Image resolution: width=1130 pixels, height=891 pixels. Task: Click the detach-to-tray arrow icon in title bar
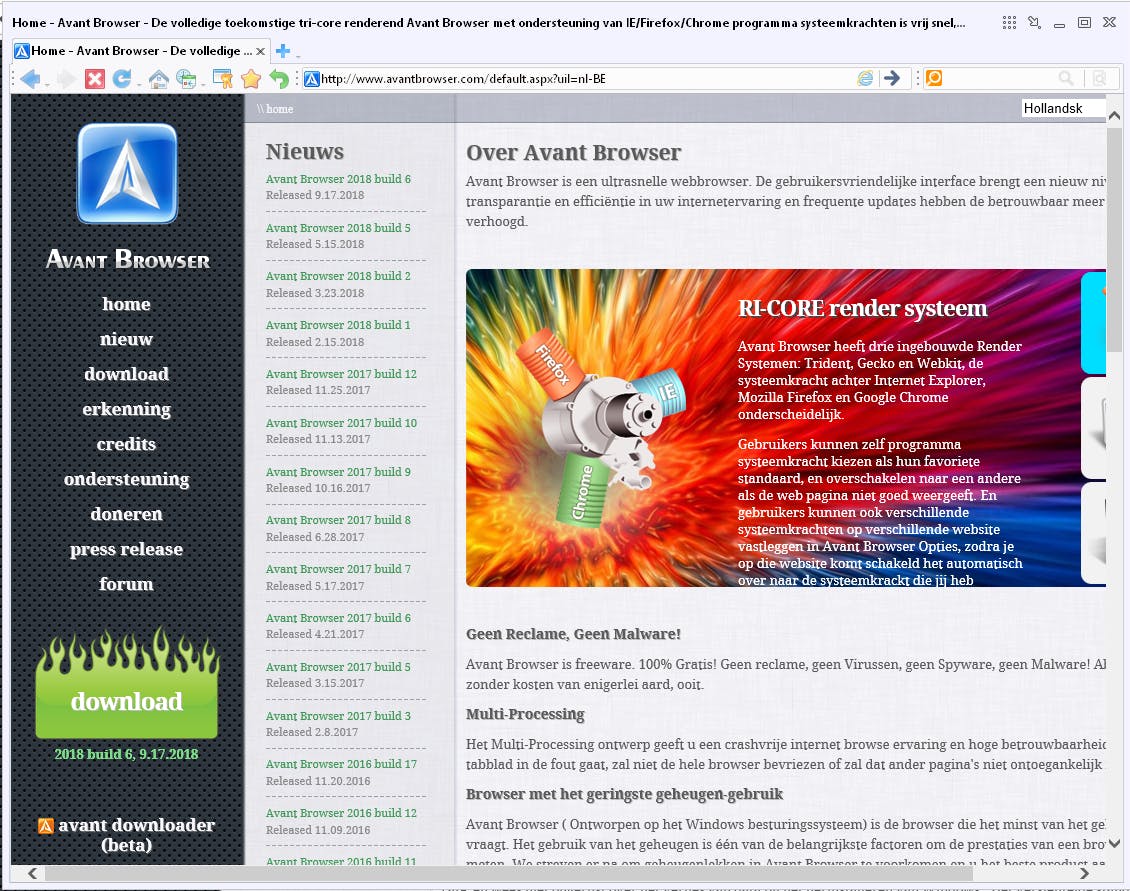click(x=1034, y=22)
